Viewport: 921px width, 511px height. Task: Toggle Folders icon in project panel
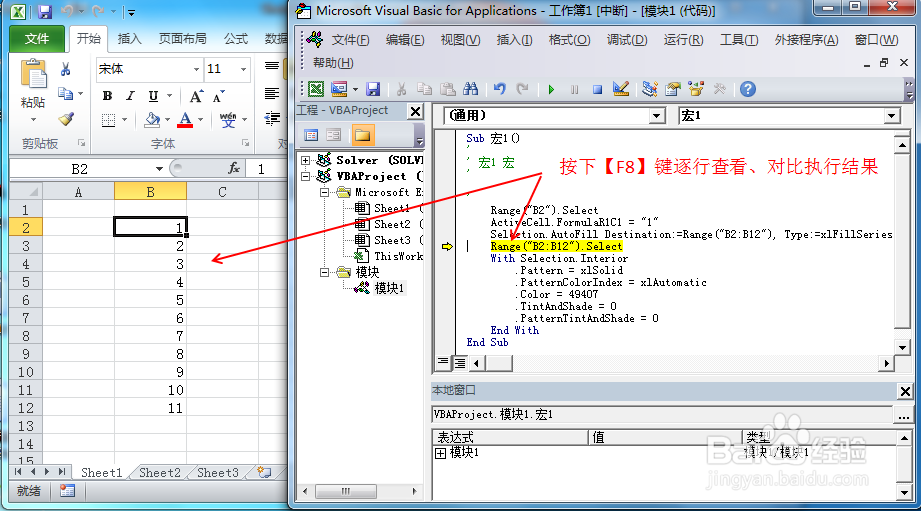point(362,136)
